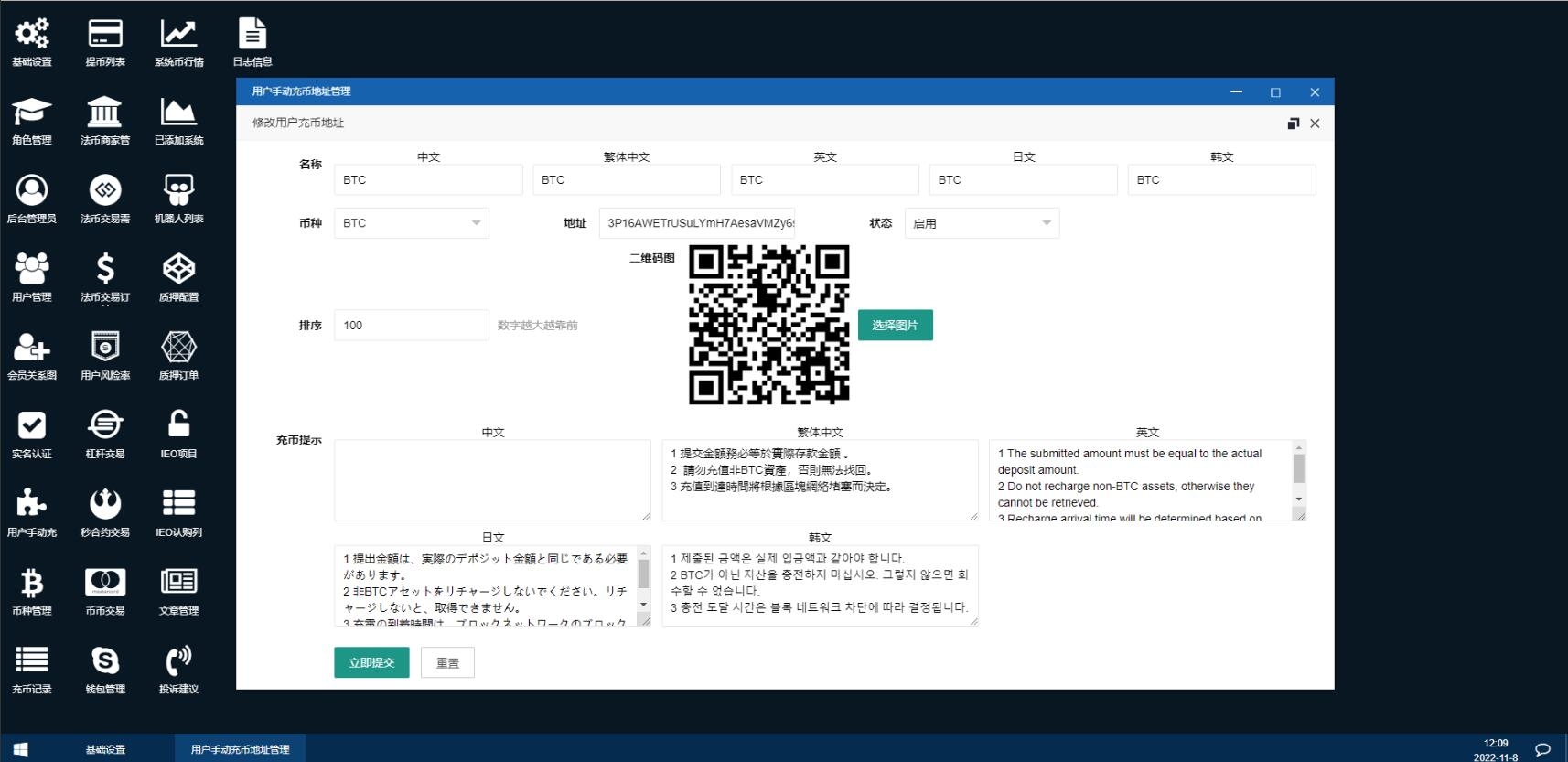Viewport: 1568px width, 762px height.
Task: Switch to 基础设置 taskbar tab
Action: click(105, 749)
